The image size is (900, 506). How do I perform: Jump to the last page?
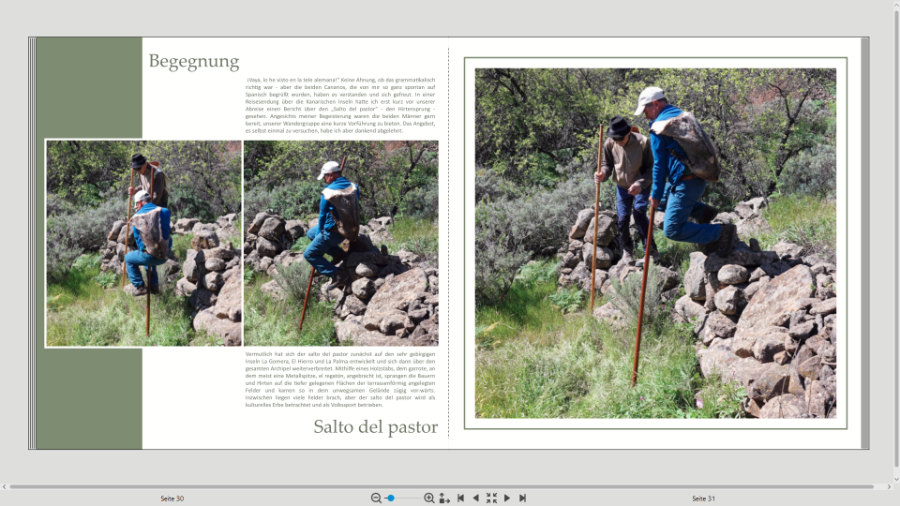click(522, 498)
